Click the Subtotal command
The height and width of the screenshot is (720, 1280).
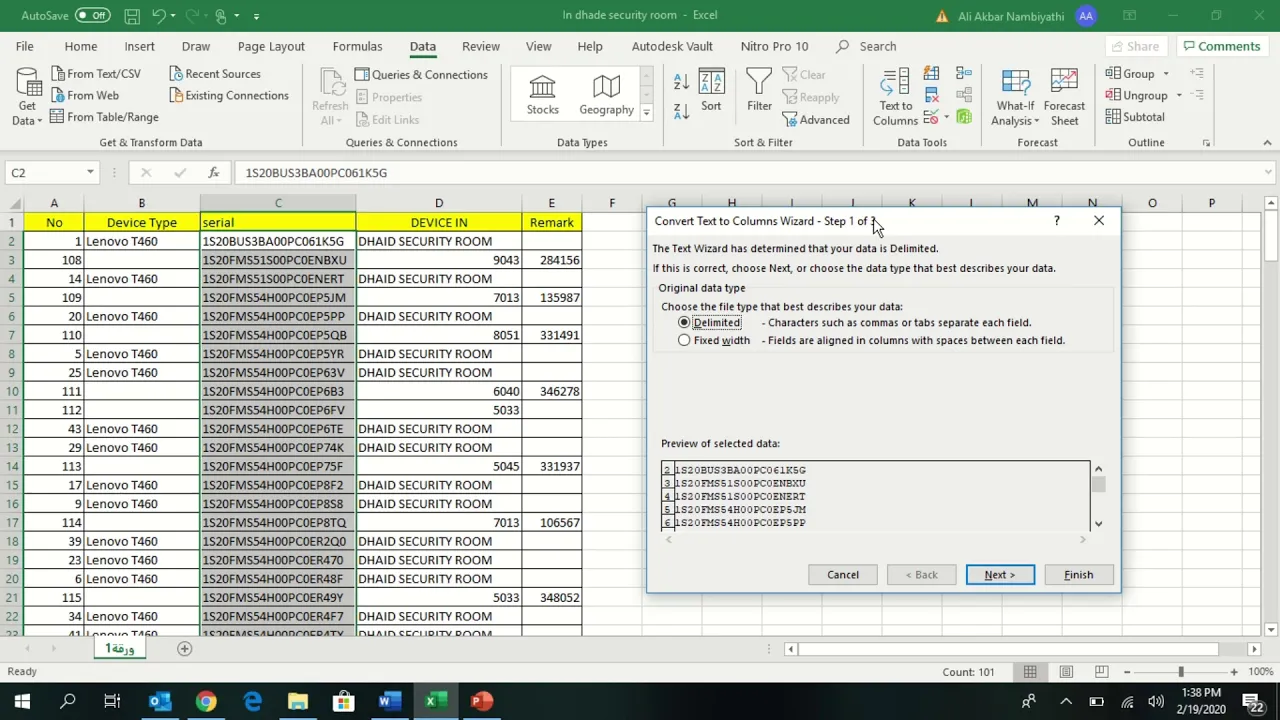(x=1135, y=117)
